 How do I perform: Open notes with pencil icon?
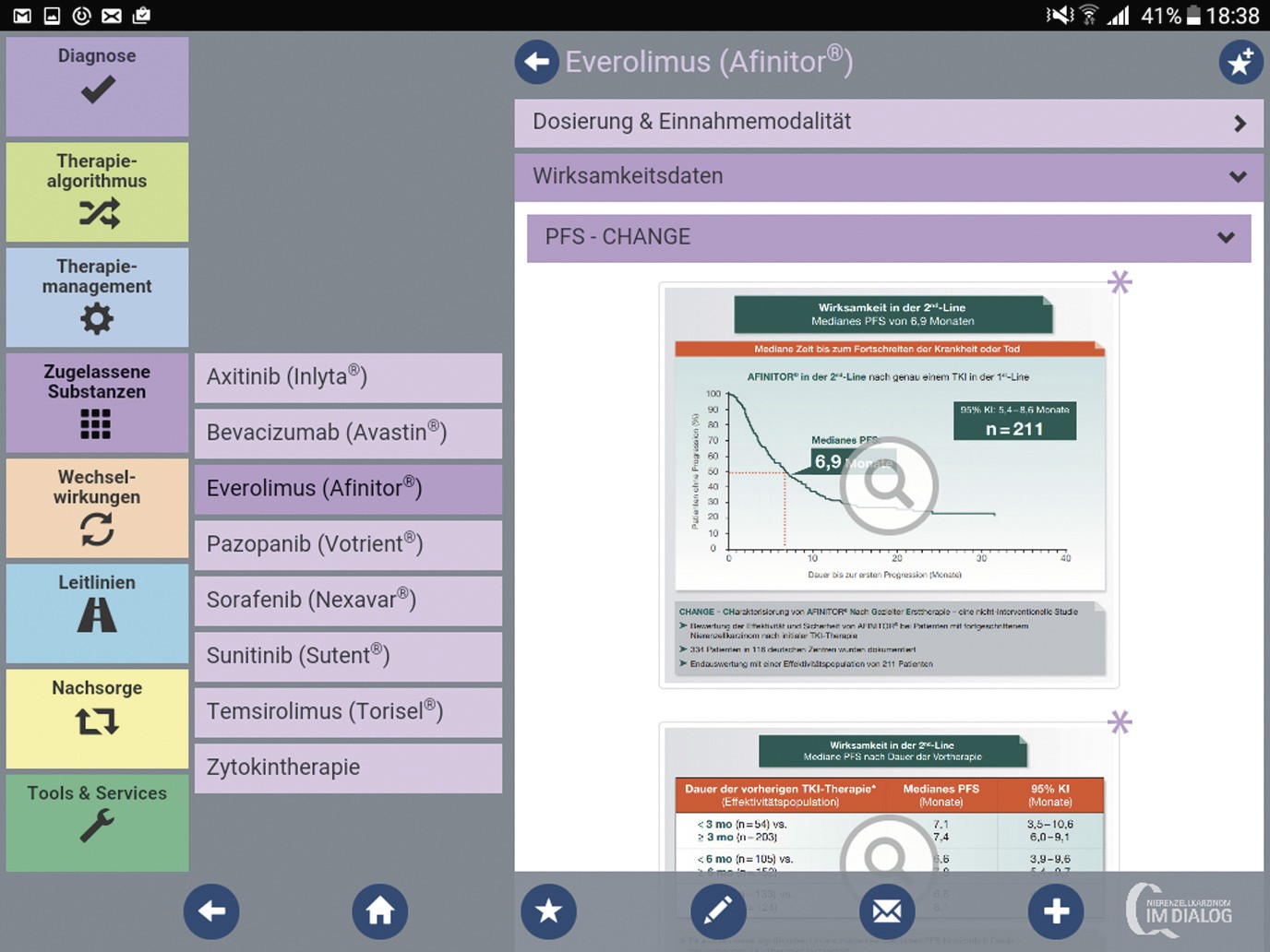click(718, 911)
